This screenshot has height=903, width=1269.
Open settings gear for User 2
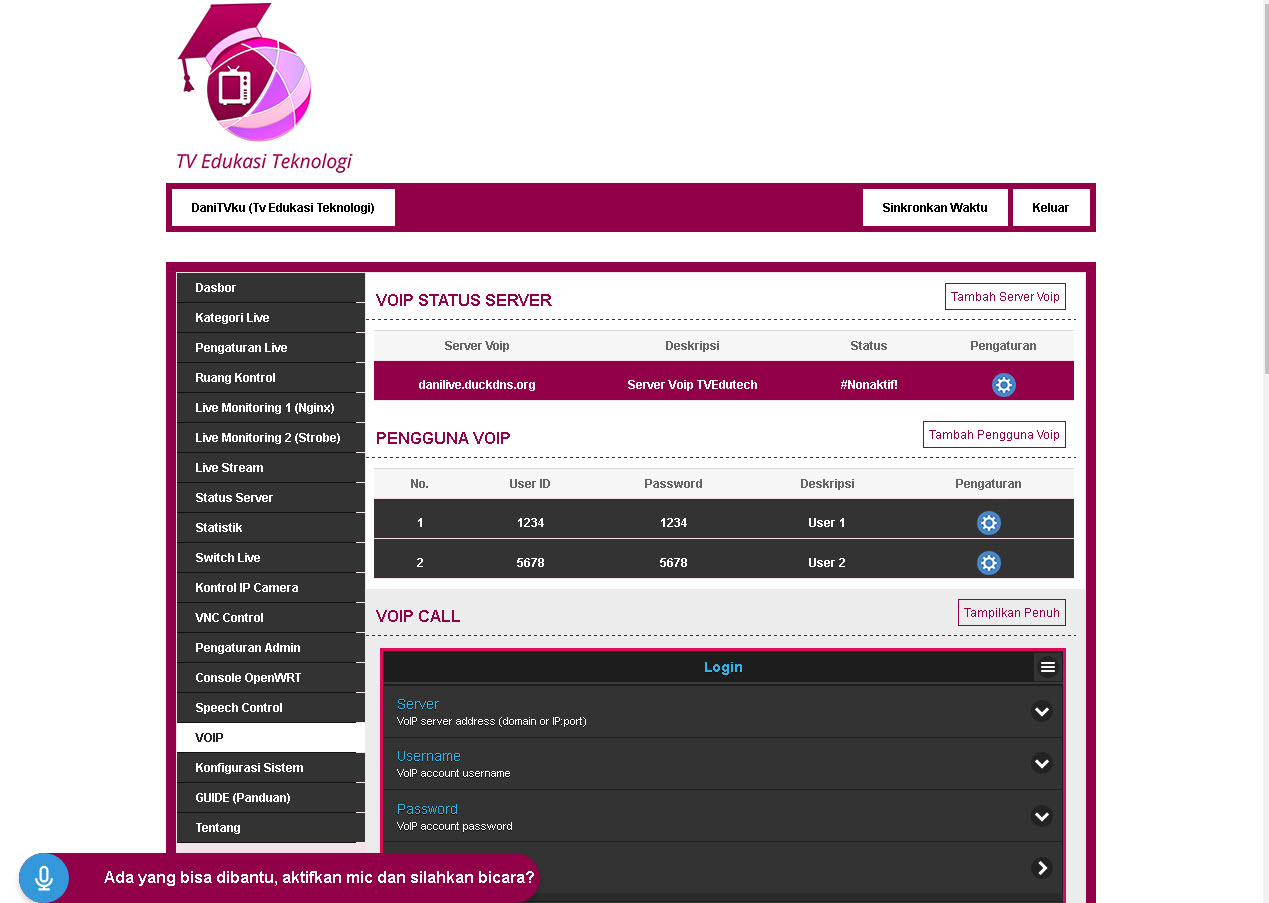coord(988,563)
